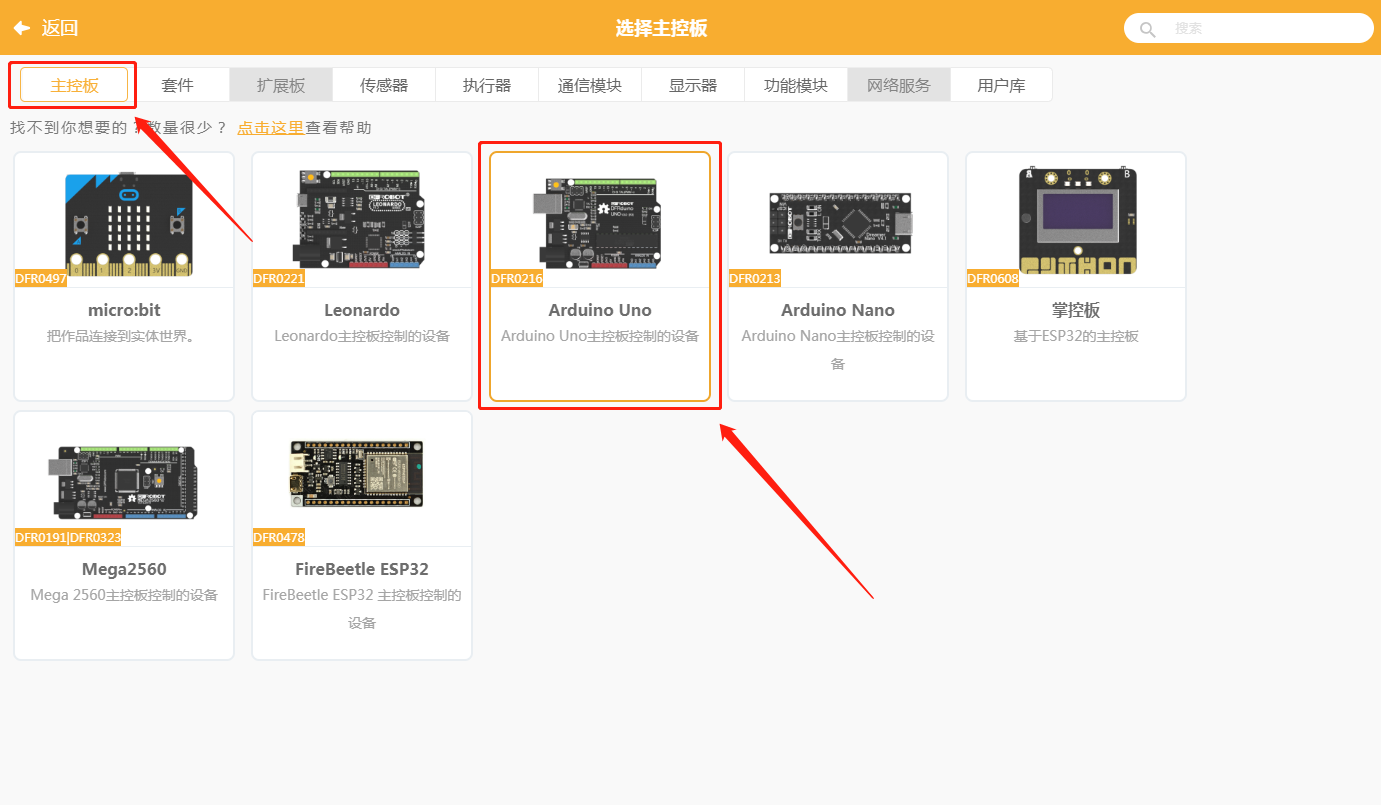Click the search magnifier icon

click(x=1148, y=29)
